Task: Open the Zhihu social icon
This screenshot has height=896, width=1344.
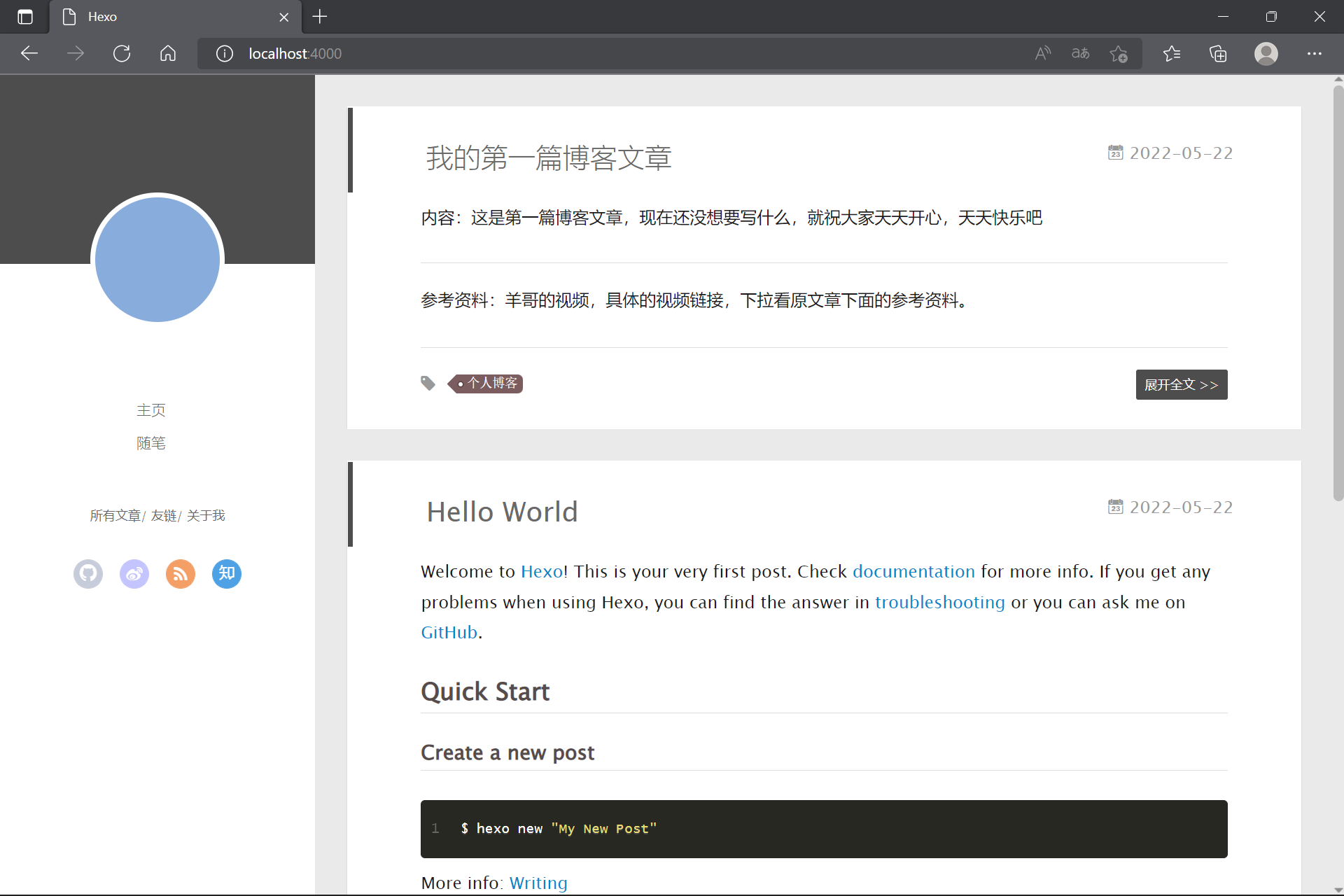Action: [x=227, y=574]
